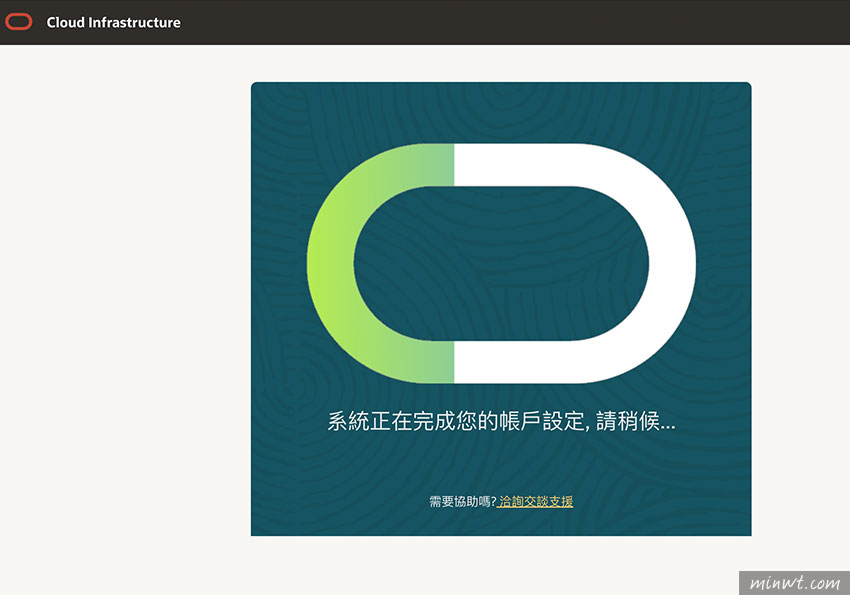Click the 系統正在完成您的帳戶設定 status message
This screenshot has width=850, height=595.
(x=501, y=421)
